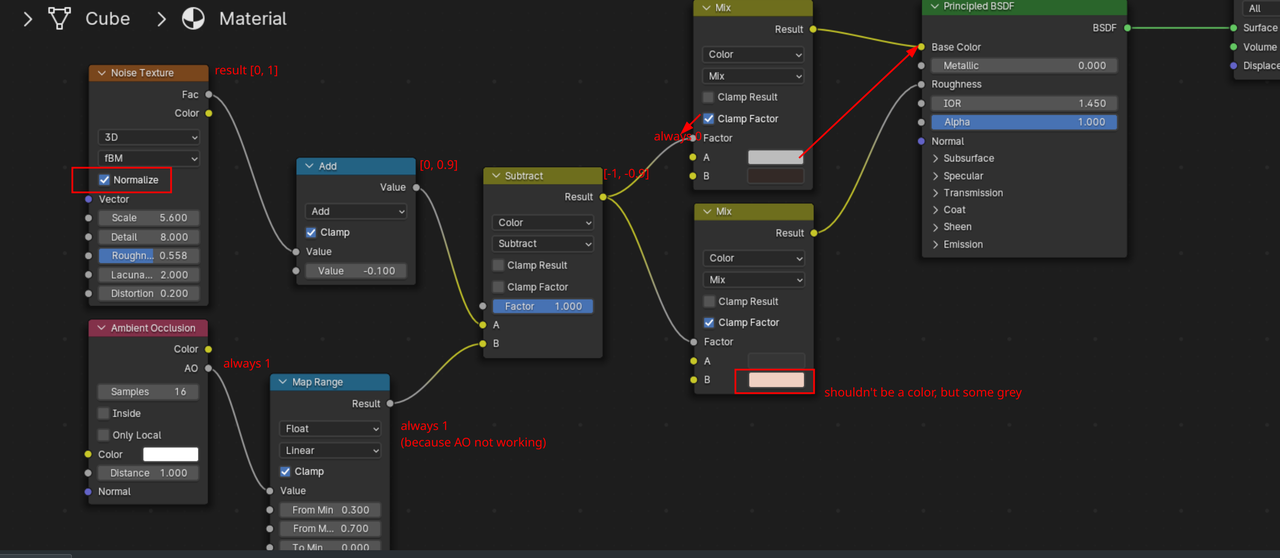Click the Alpha 1.000 slider
Screen dimensions: 1280x558
click(x=1024, y=122)
